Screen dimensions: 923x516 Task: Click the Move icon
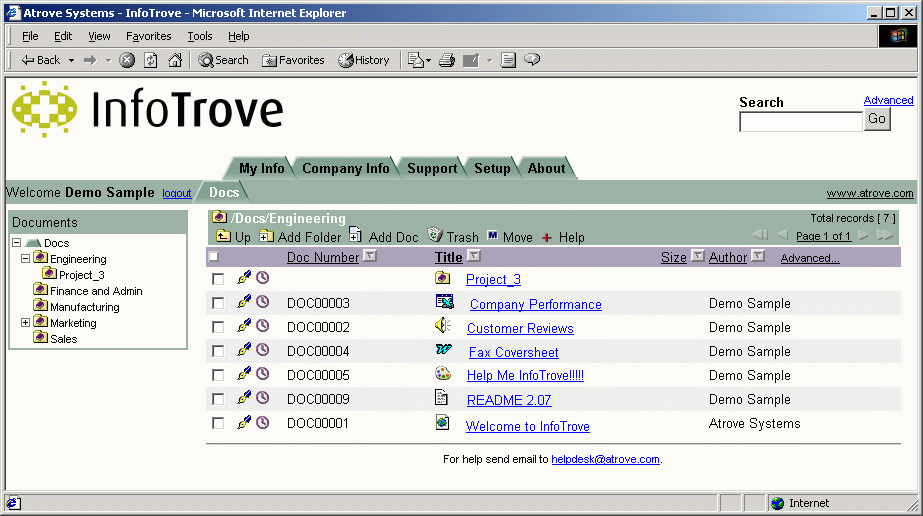(493, 236)
